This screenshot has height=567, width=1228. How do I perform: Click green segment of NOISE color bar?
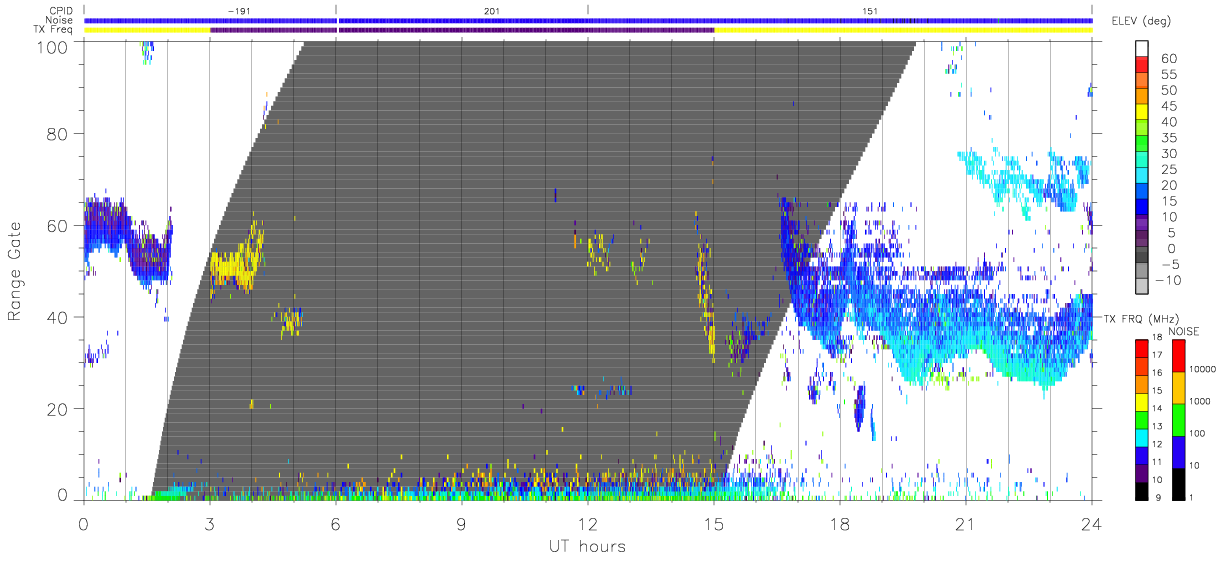pyautogui.click(x=1177, y=420)
